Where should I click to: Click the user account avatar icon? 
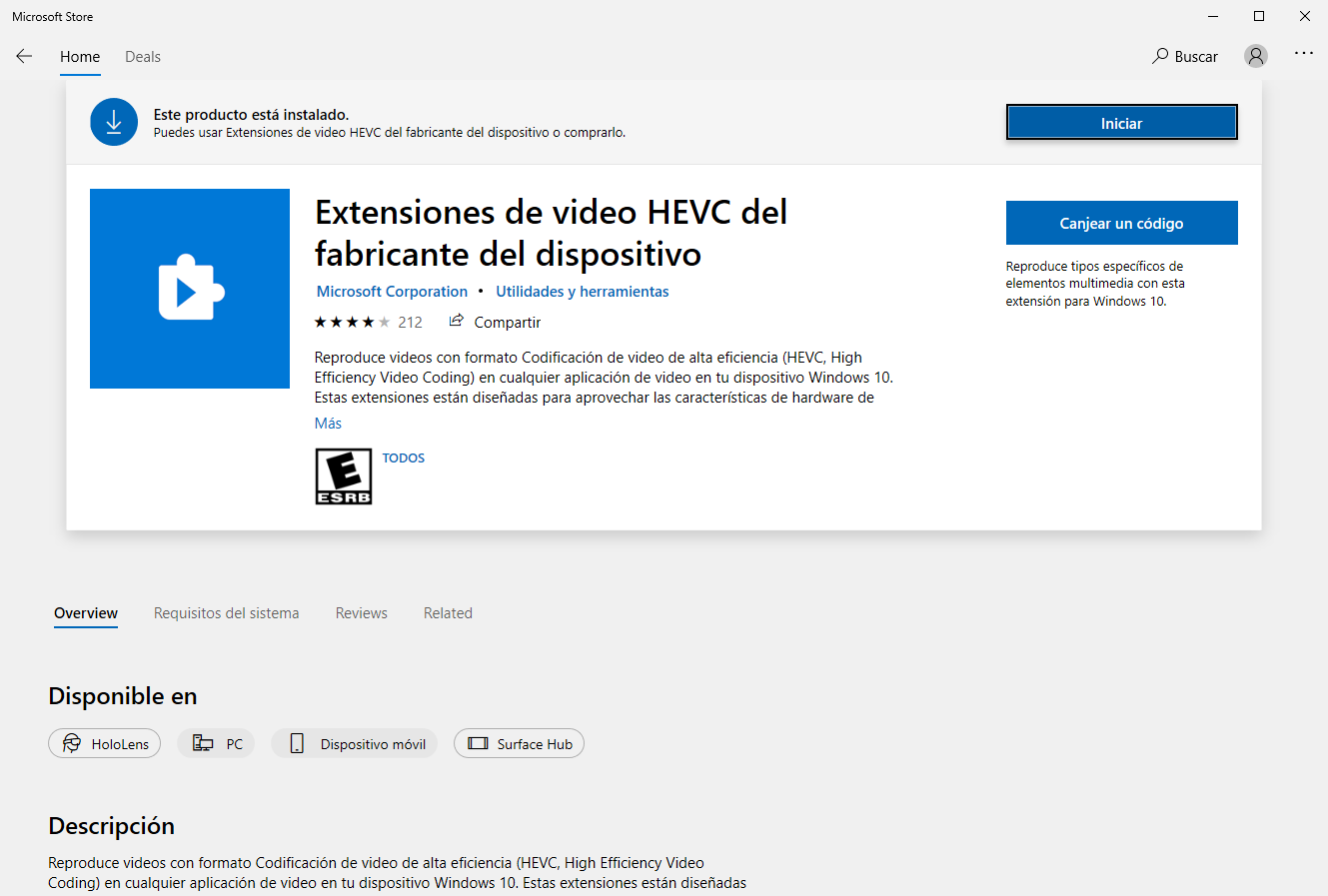point(1255,56)
